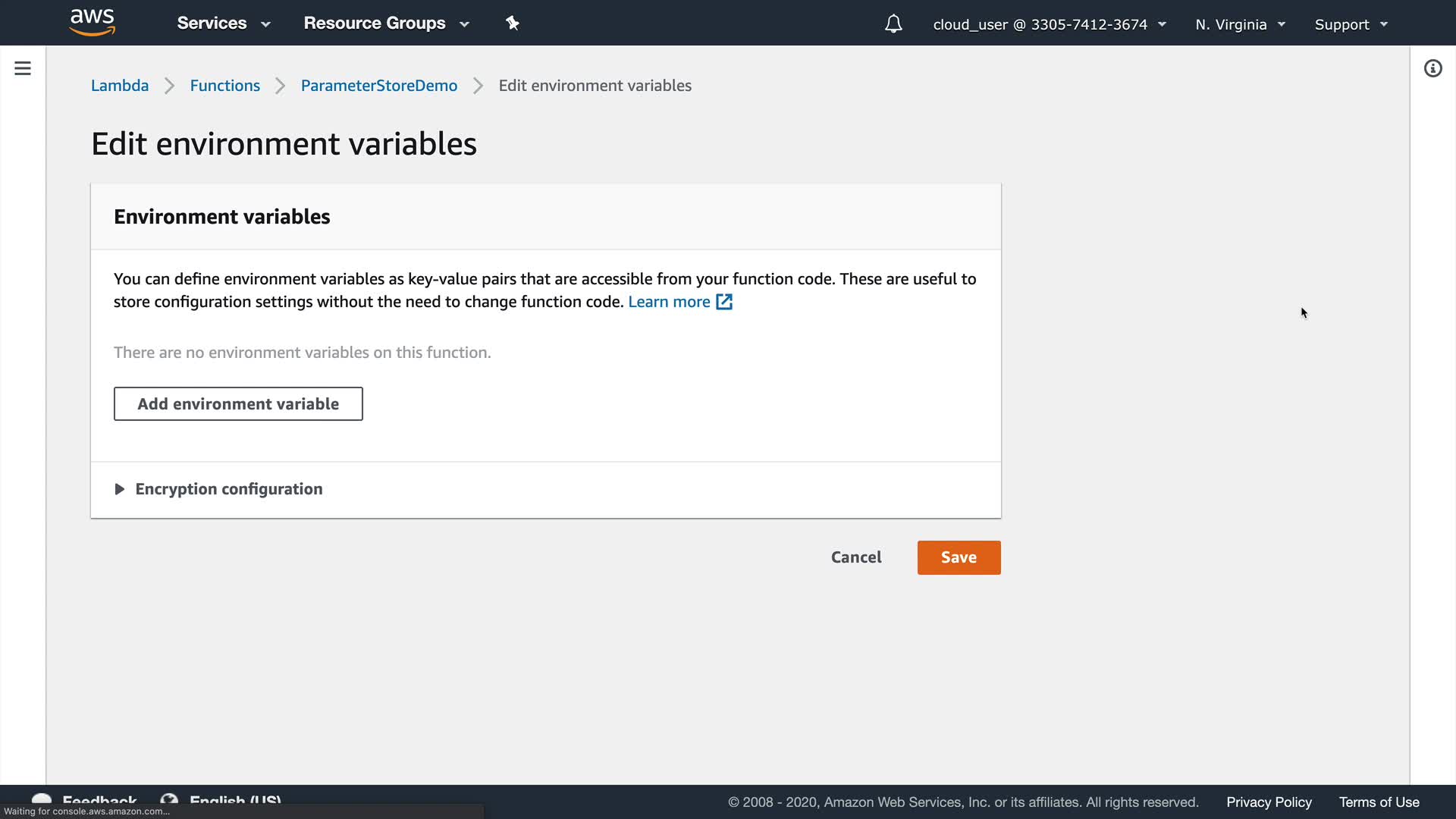Click the external link icon beside Learn more
This screenshot has width=1456, height=819.
(x=724, y=302)
